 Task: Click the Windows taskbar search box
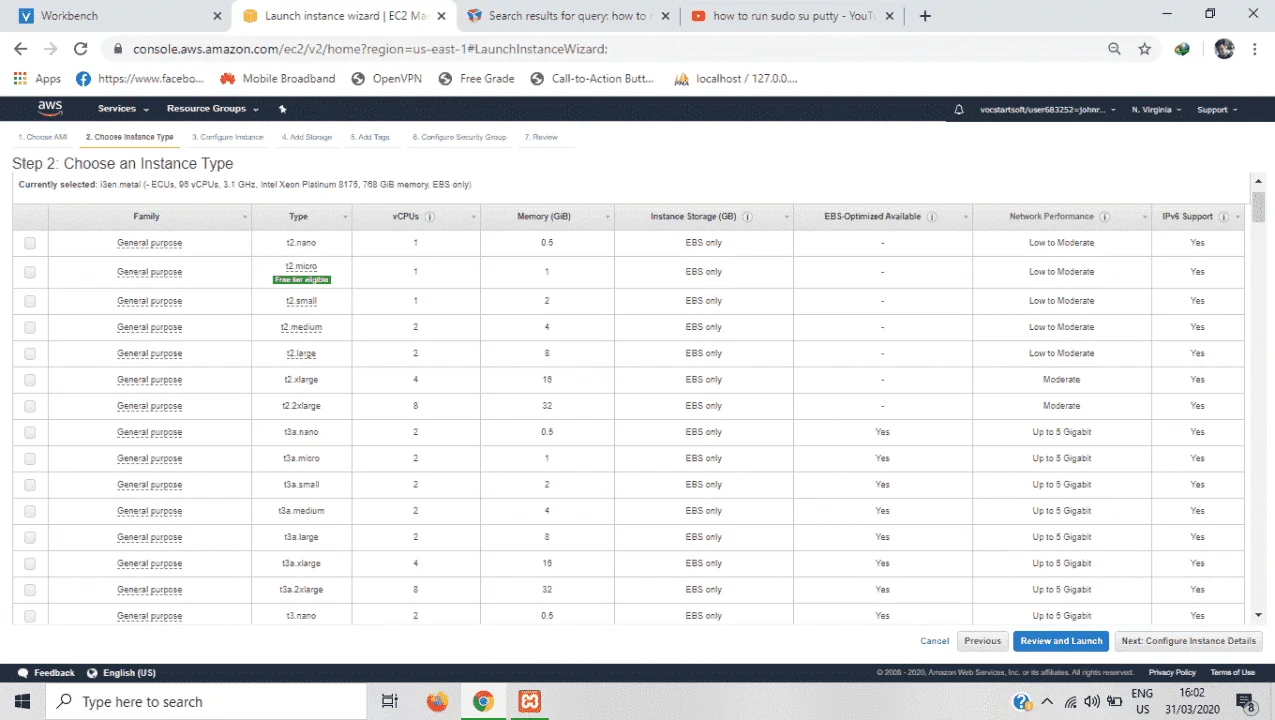point(207,702)
